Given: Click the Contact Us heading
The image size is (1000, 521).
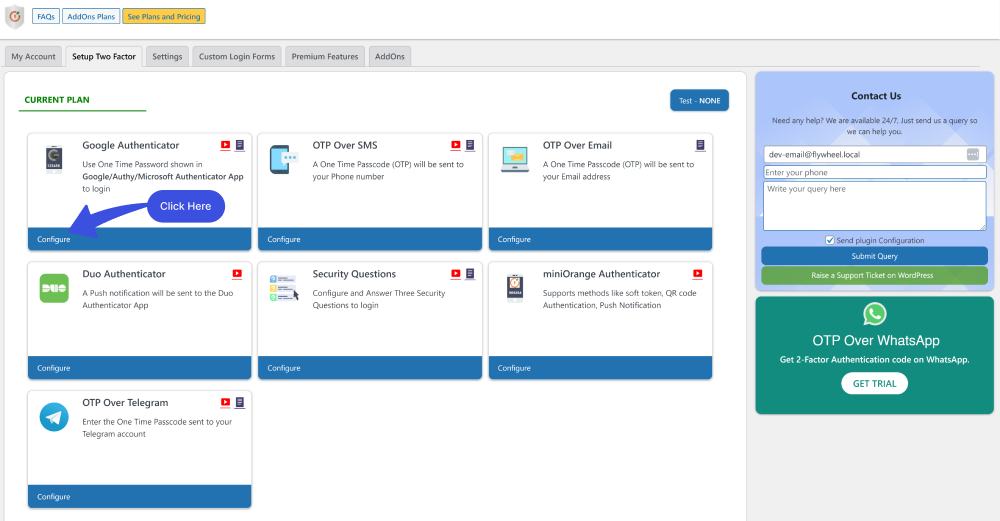Looking at the screenshot, I should pyautogui.click(x=876, y=96).
